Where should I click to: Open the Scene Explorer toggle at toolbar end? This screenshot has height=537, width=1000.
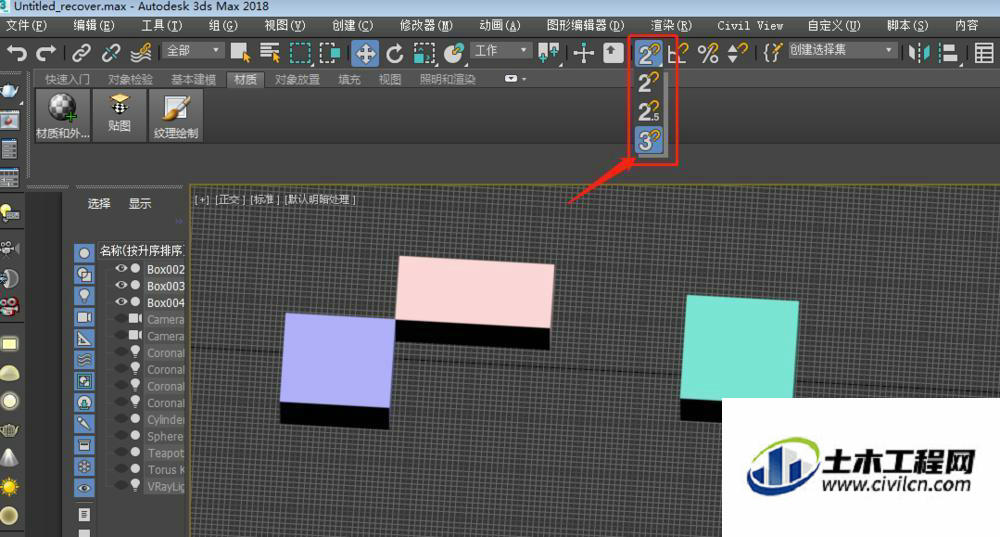pyautogui.click(x=984, y=52)
